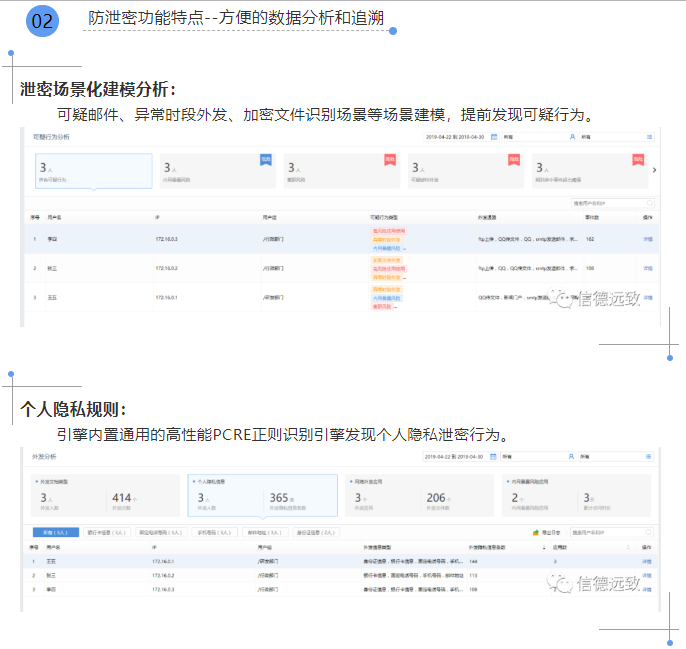Switch to the 银行卡信息 filter tab

[x=106, y=533]
